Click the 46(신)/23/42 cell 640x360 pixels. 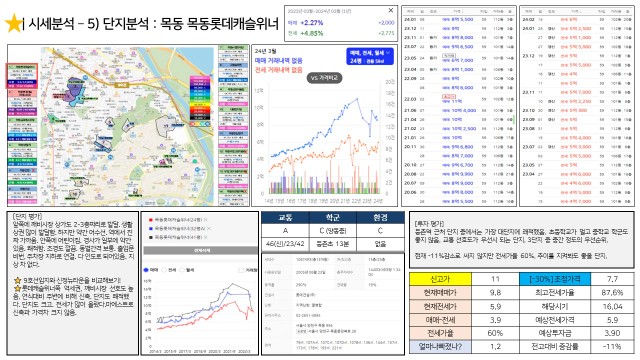click(x=285, y=244)
